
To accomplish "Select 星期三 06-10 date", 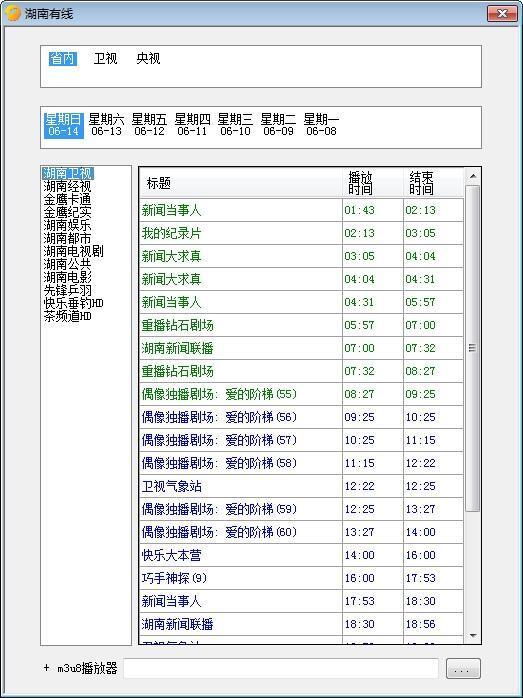I will [x=235, y=125].
